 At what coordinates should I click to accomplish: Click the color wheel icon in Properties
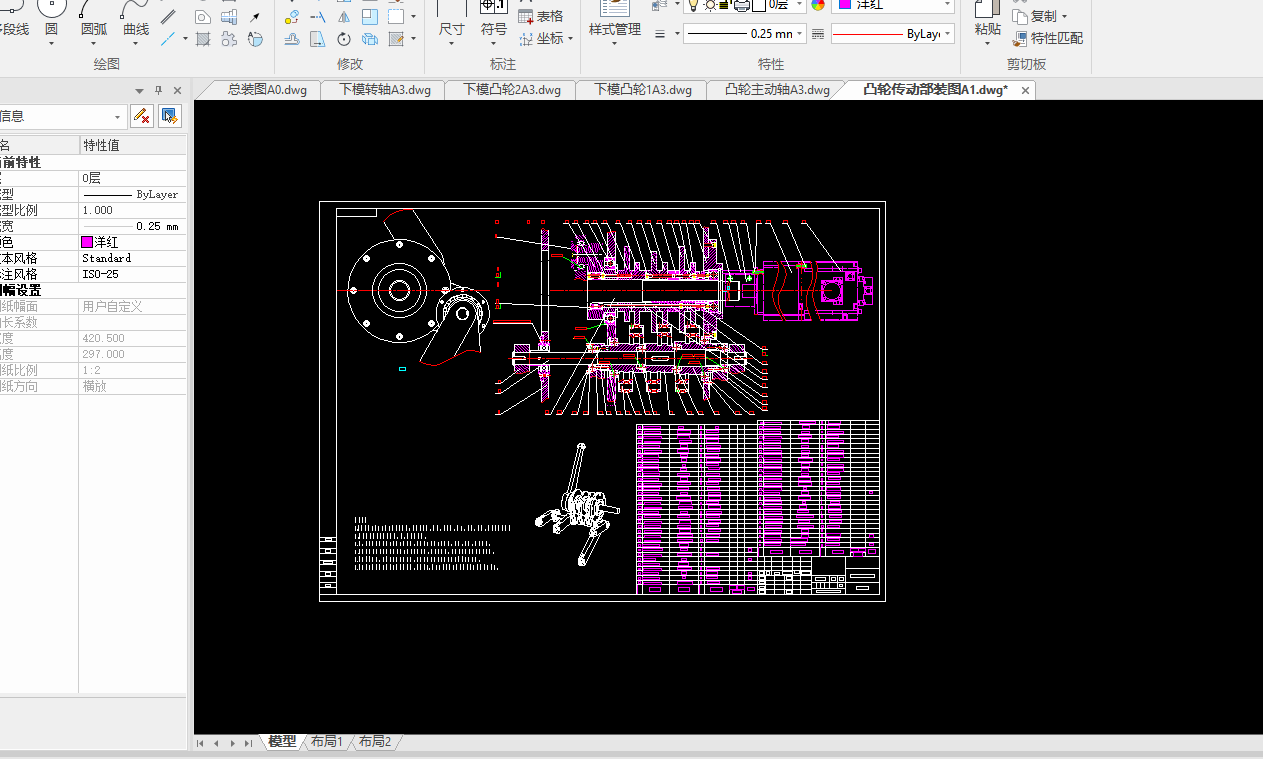point(818,5)
